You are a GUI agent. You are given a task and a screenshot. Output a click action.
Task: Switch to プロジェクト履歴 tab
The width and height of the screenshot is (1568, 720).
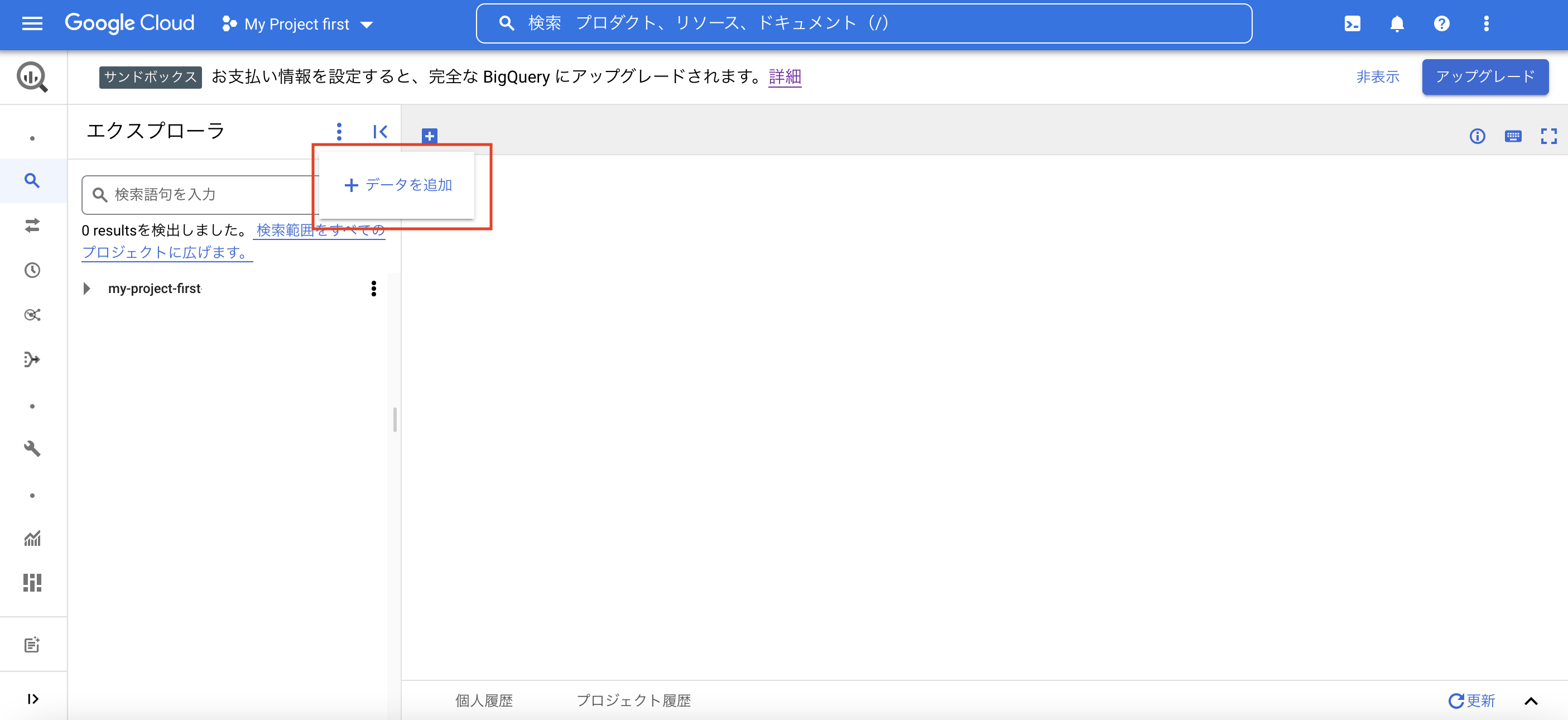coord(634,700)
